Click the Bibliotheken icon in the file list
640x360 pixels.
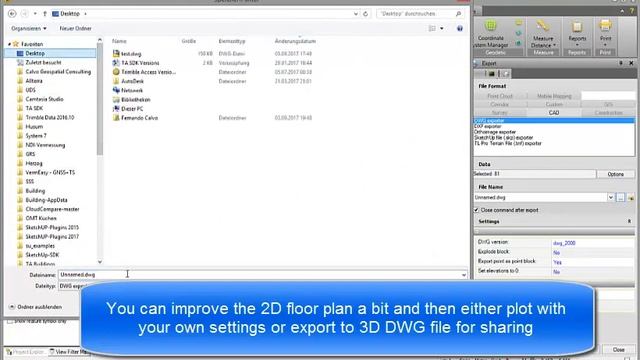[x=116, y=99]
